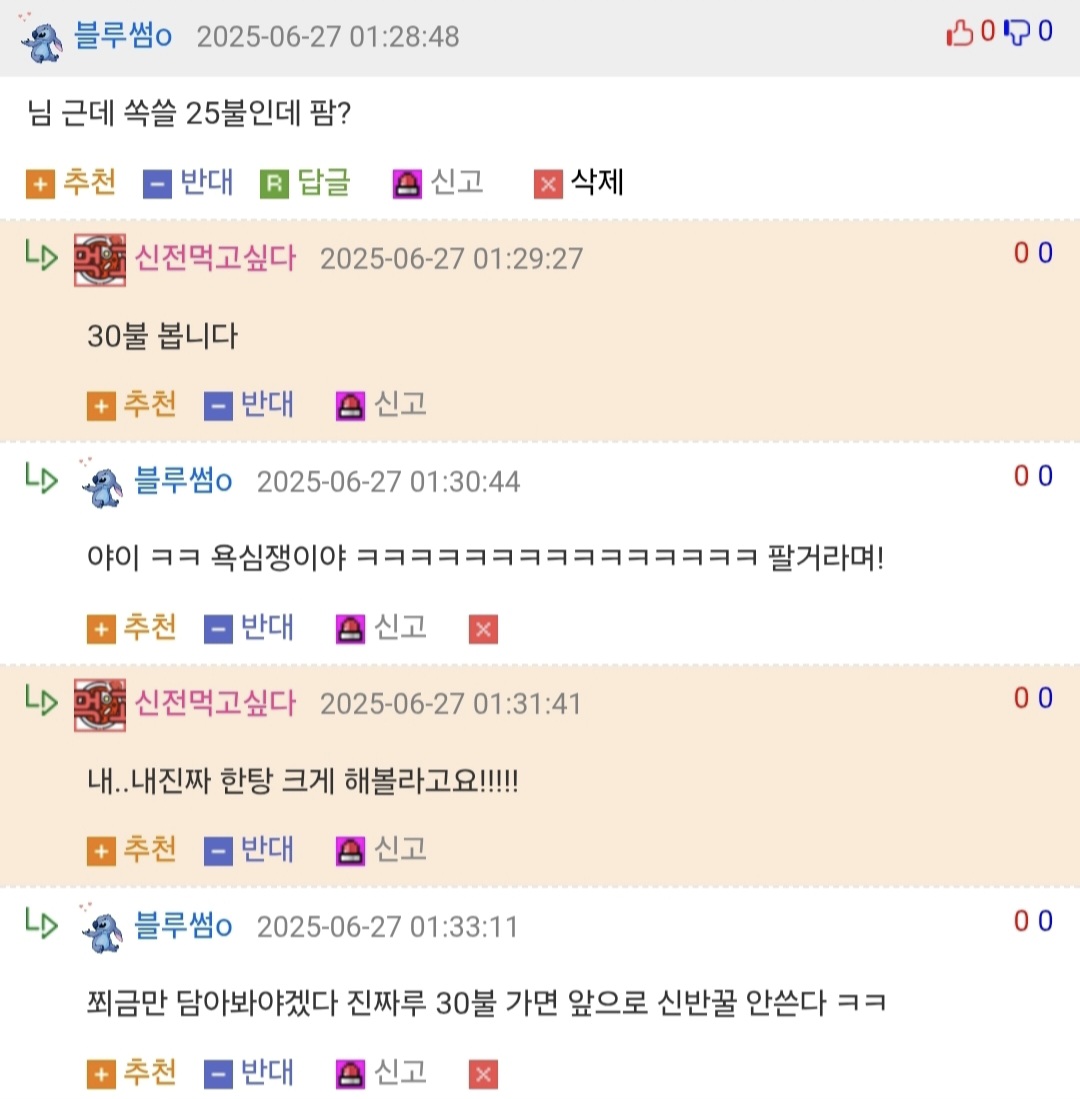Click blue minus icon under 30불 봅니다
Viewport: 1080px width, 1099px height.
(x=218, y=406)
